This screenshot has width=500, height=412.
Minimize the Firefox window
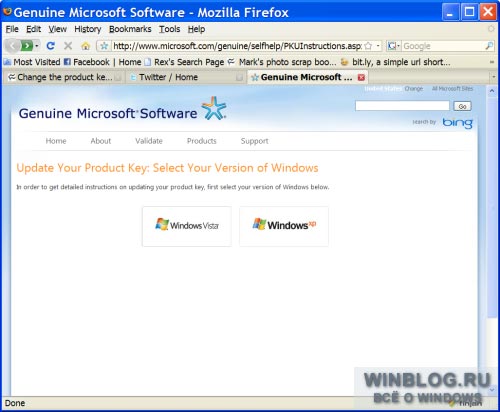point(450,12)
